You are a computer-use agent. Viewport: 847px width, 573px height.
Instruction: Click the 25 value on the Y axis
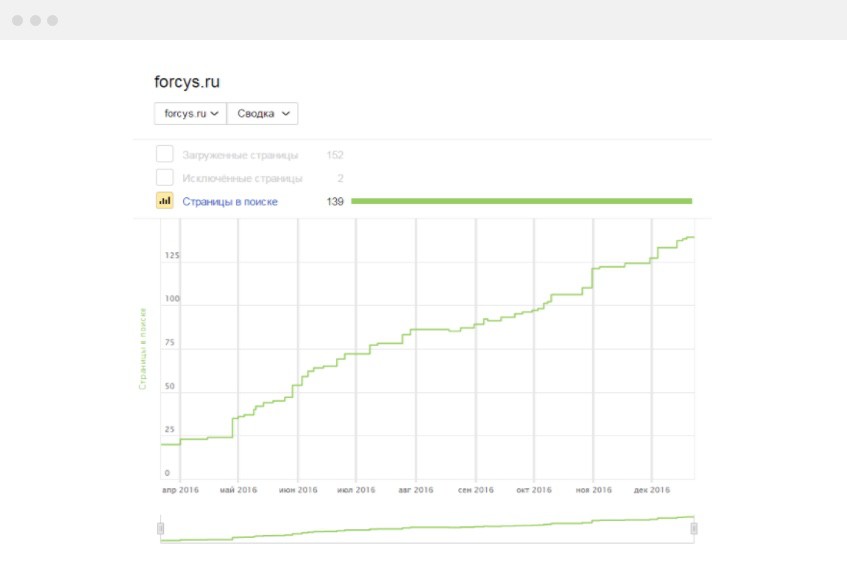tap(170, 429)
